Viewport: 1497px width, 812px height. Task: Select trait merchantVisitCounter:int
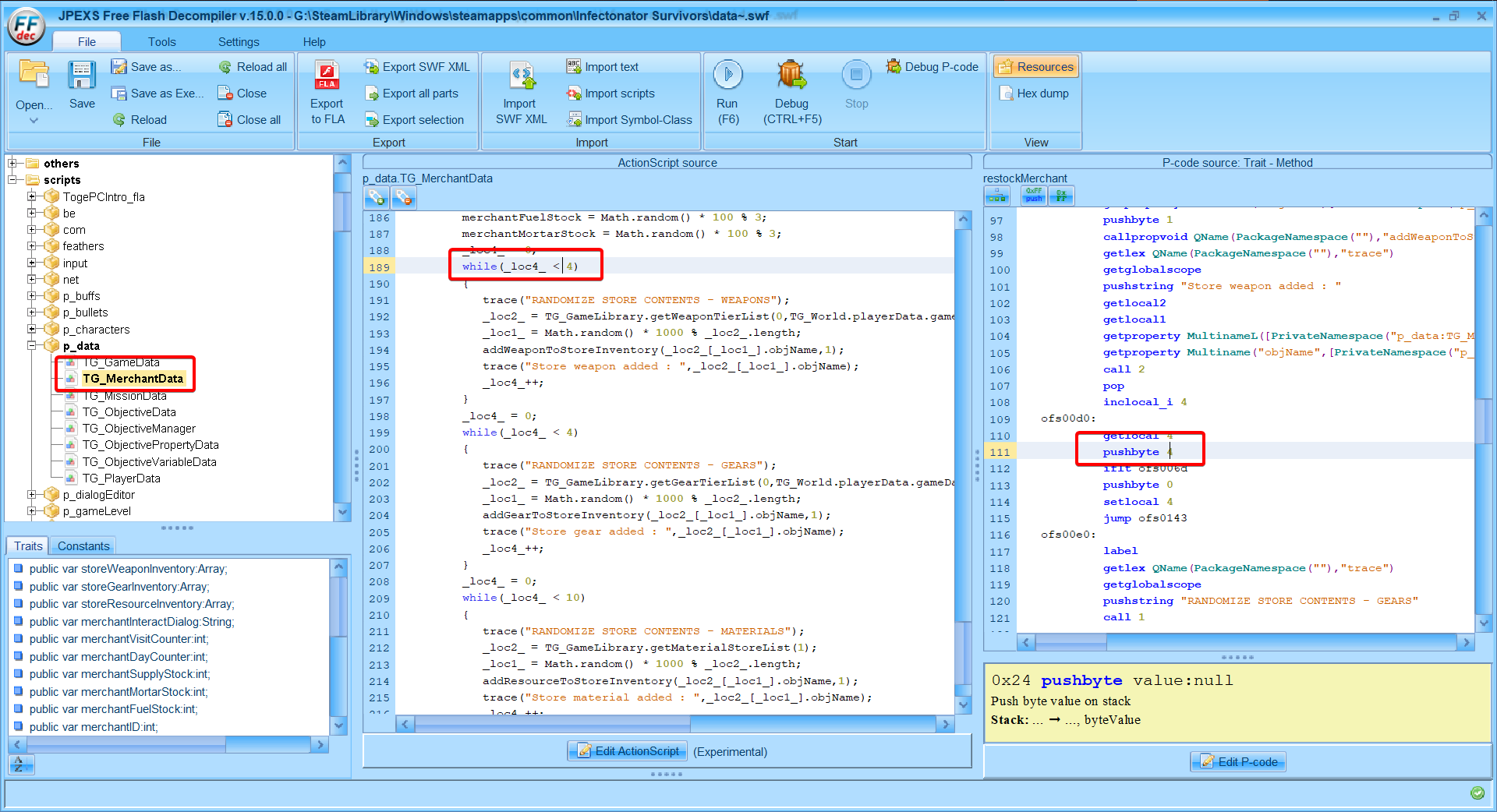pos(119,639)
